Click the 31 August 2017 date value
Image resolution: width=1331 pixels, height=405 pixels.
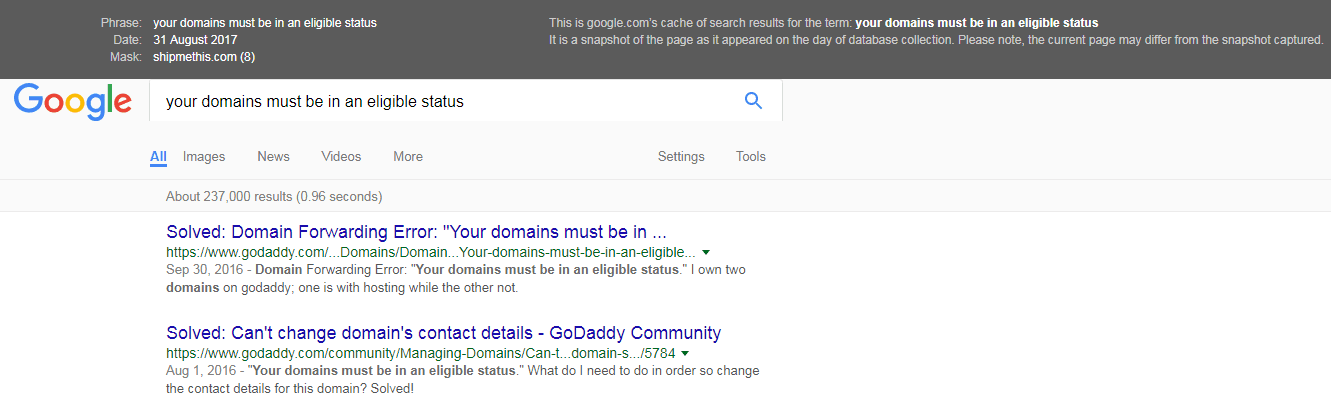pos(194,40)
